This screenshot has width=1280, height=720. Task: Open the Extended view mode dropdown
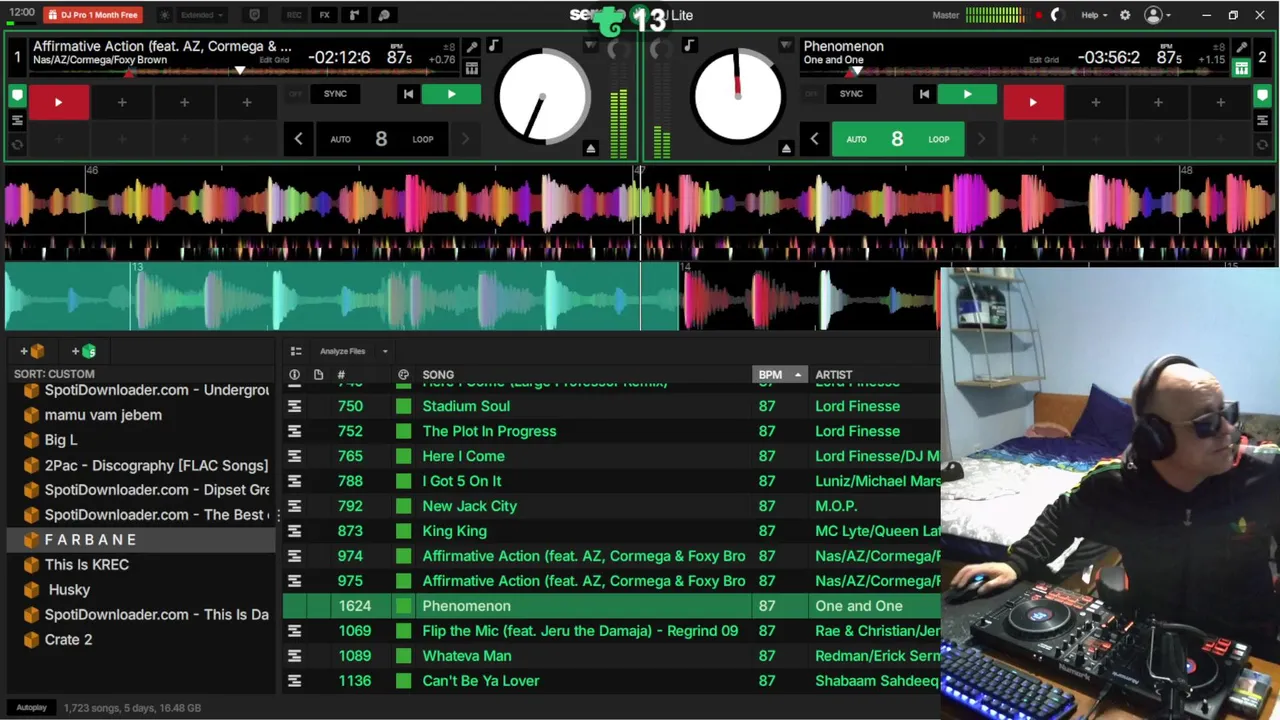[x=202, y=15]
